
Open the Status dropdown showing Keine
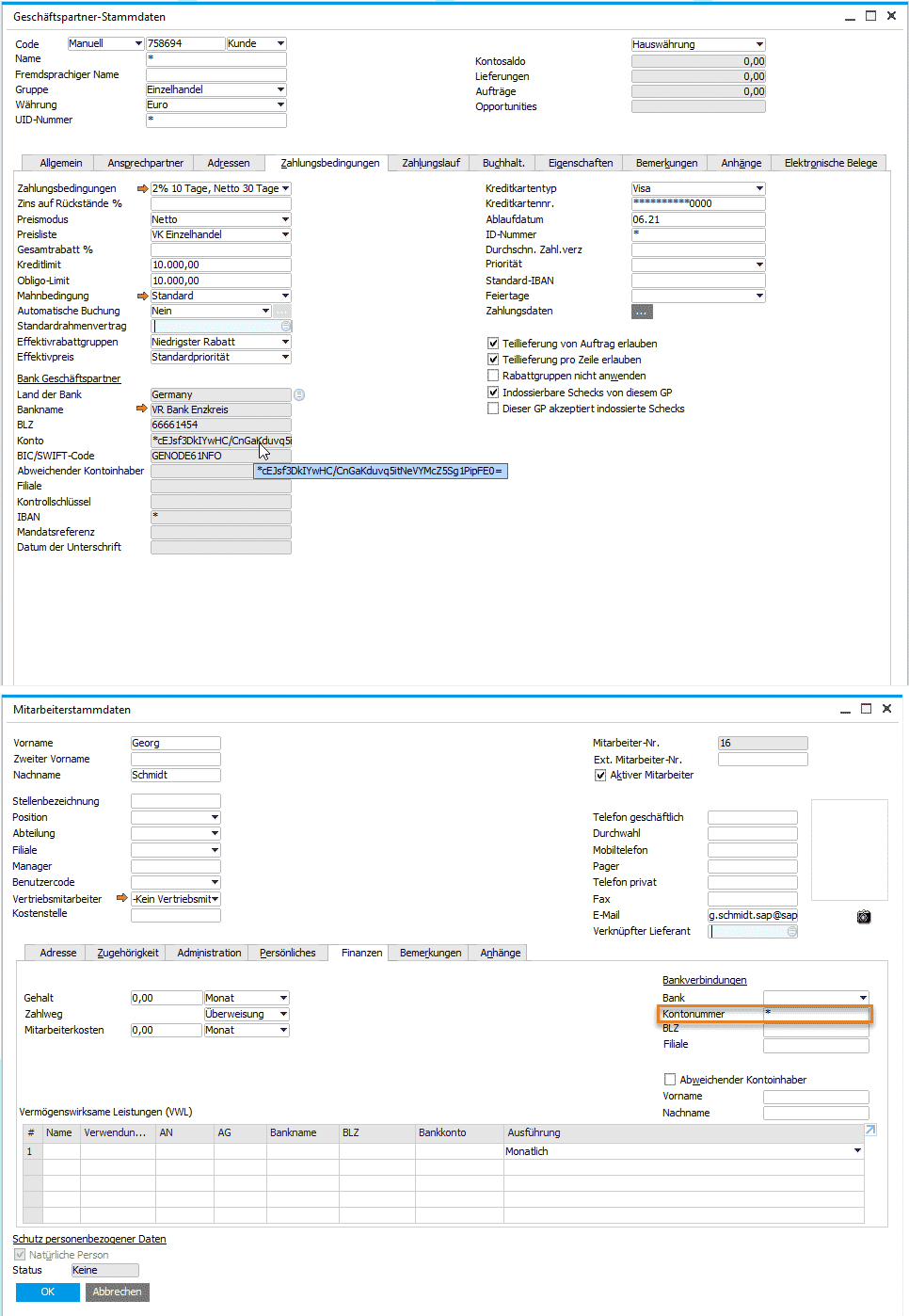point(104,1271)
